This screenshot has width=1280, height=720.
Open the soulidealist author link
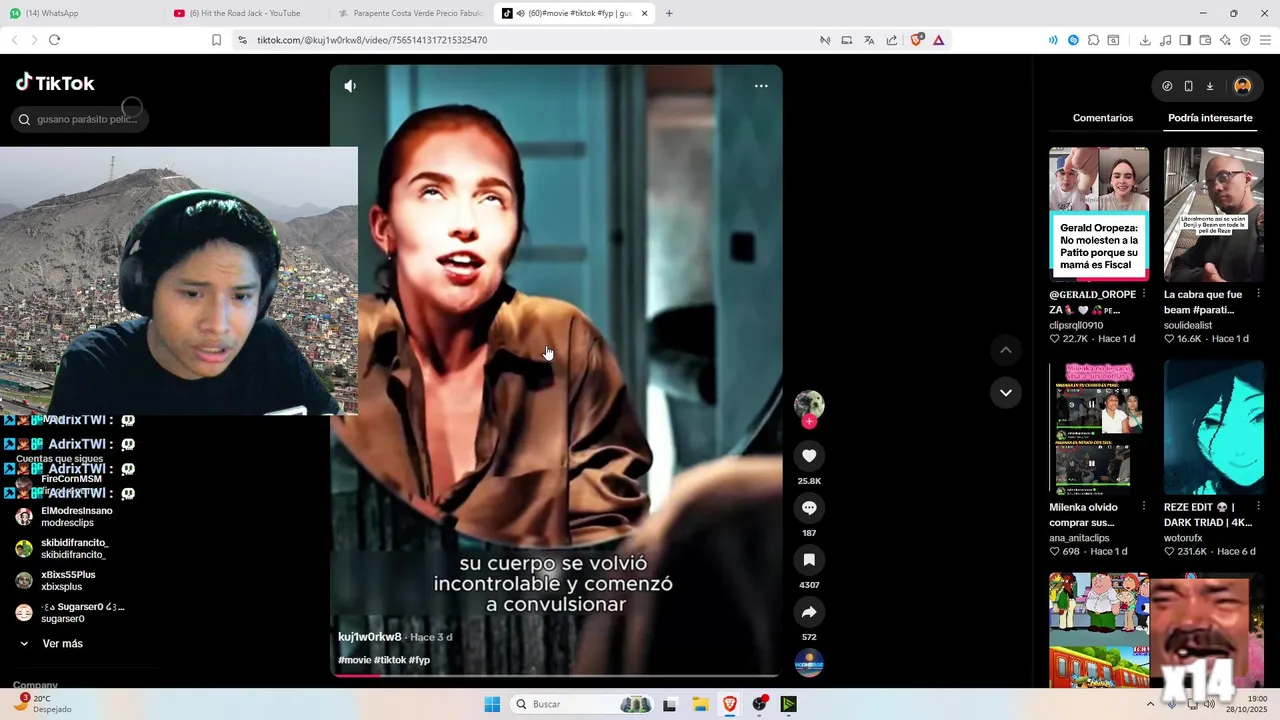coord(1188,325)
